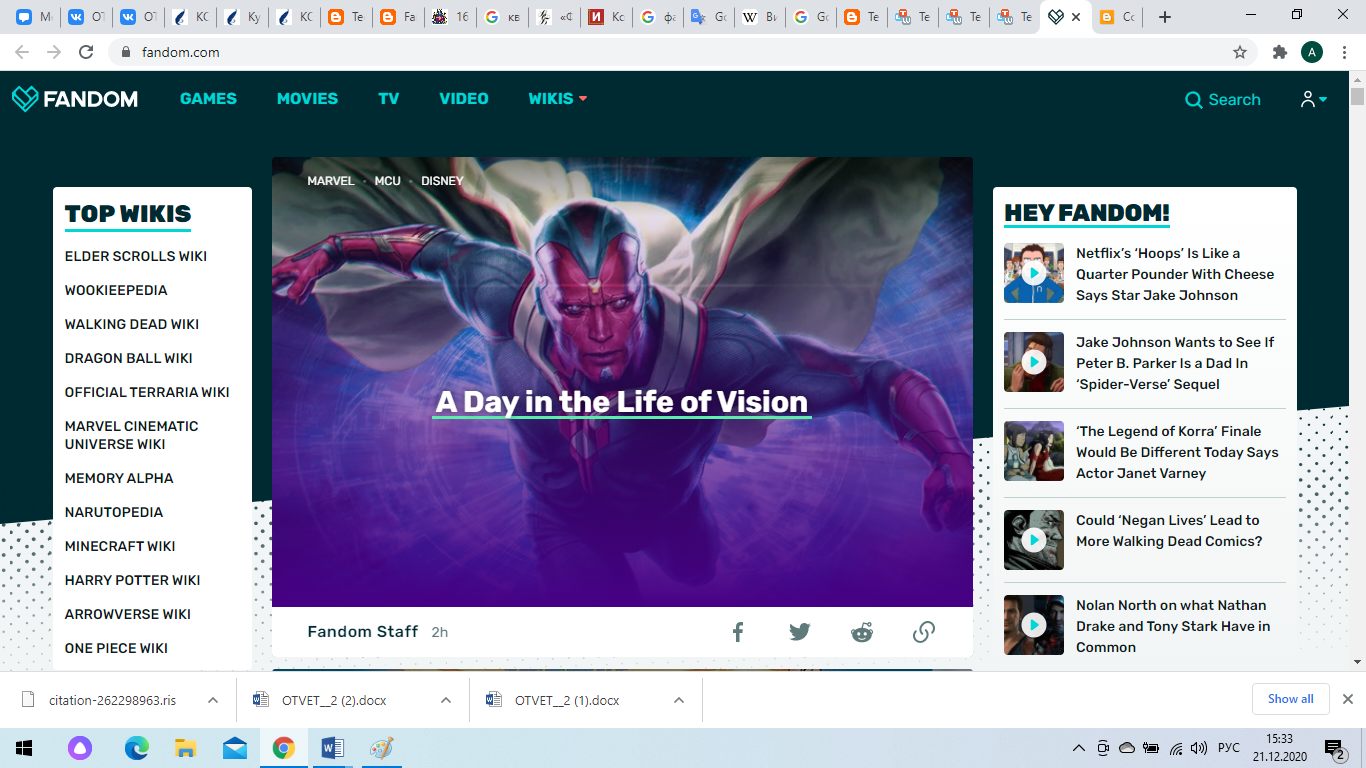The image size is (1366, 768).
Task: Open the Mail app from the taskbar
Action: (x=235, y=748)
